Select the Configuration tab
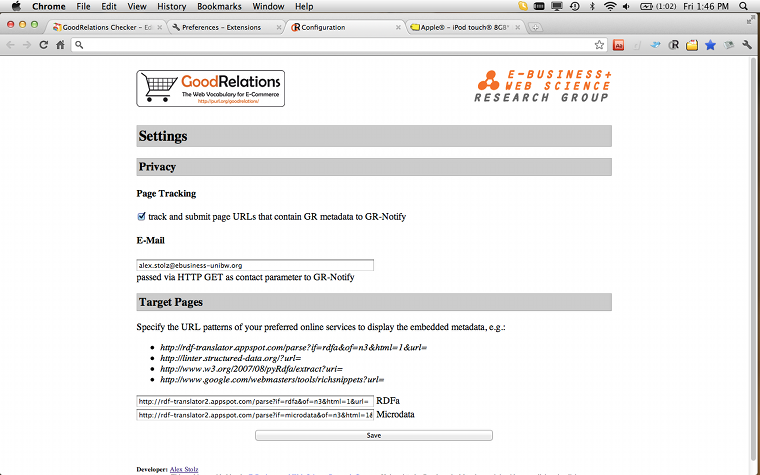The height and width of the screenshot is (475, 760). [344, 27]
